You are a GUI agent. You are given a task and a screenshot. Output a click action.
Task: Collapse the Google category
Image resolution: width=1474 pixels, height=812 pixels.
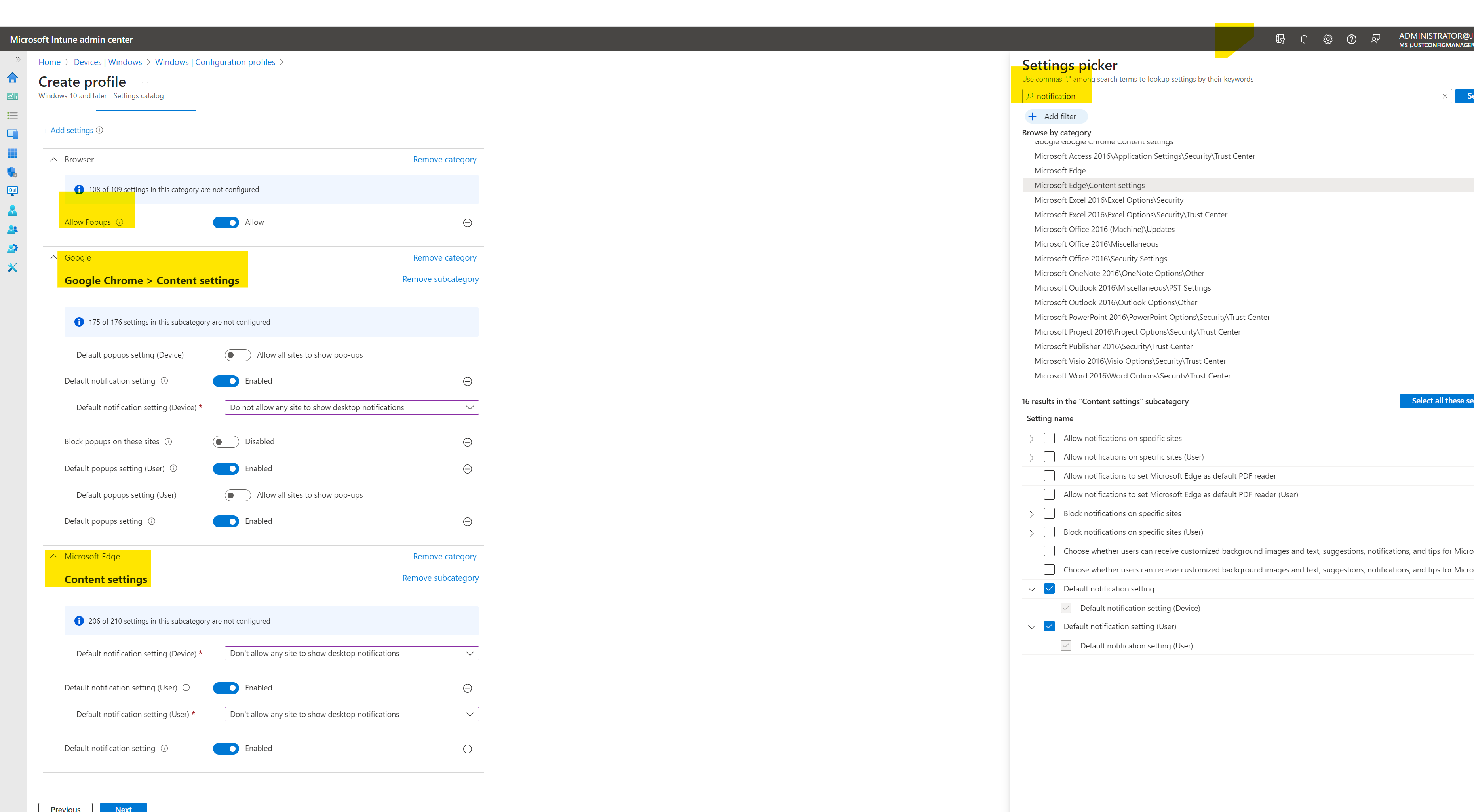[54, 257]
